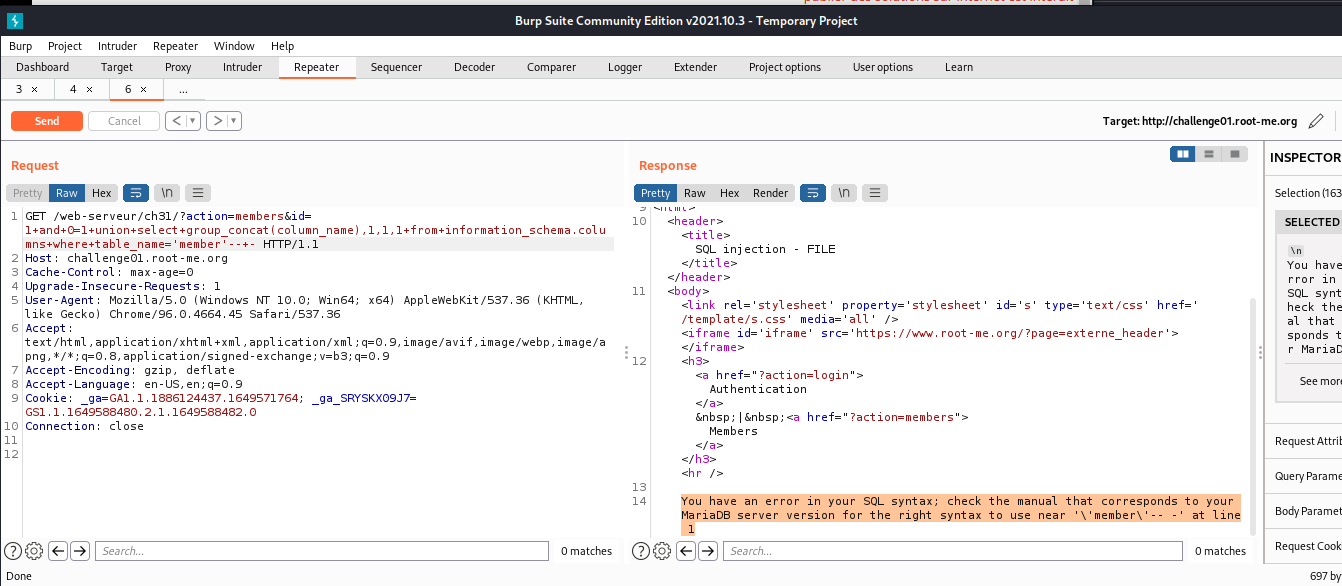This screenshot has height=586, width=1342.
Task: Switch Response view to Hex
Action: click(730, 193)
